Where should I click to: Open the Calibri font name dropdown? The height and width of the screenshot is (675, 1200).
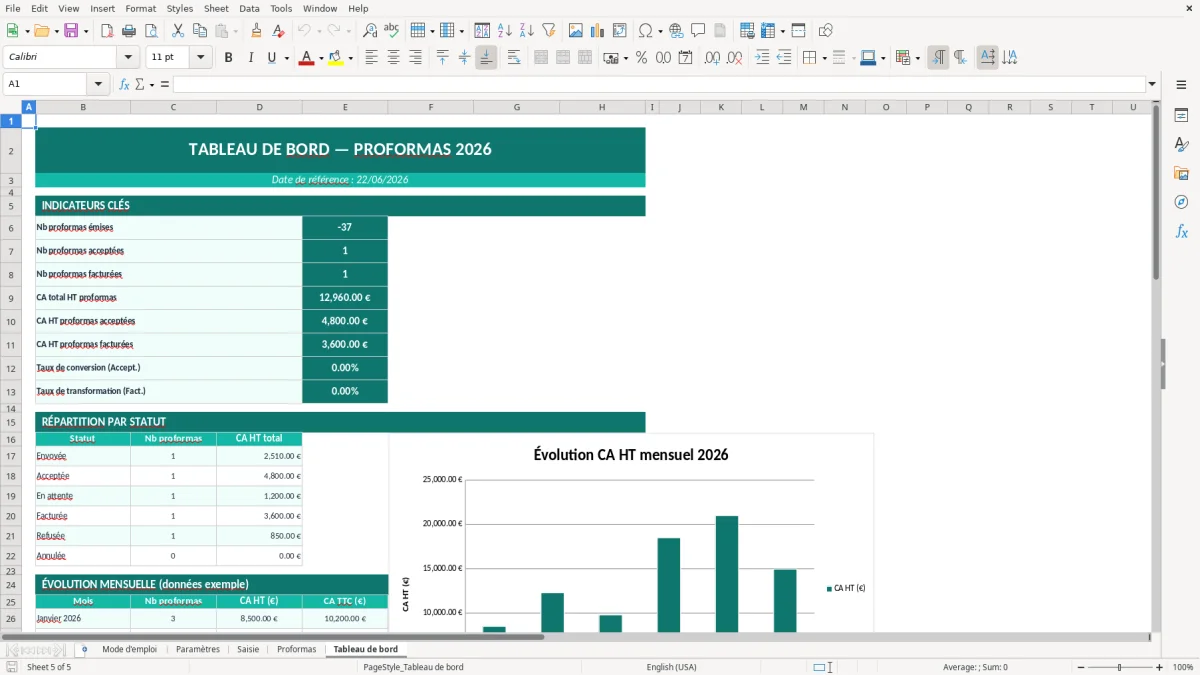[x=127, y=58]
